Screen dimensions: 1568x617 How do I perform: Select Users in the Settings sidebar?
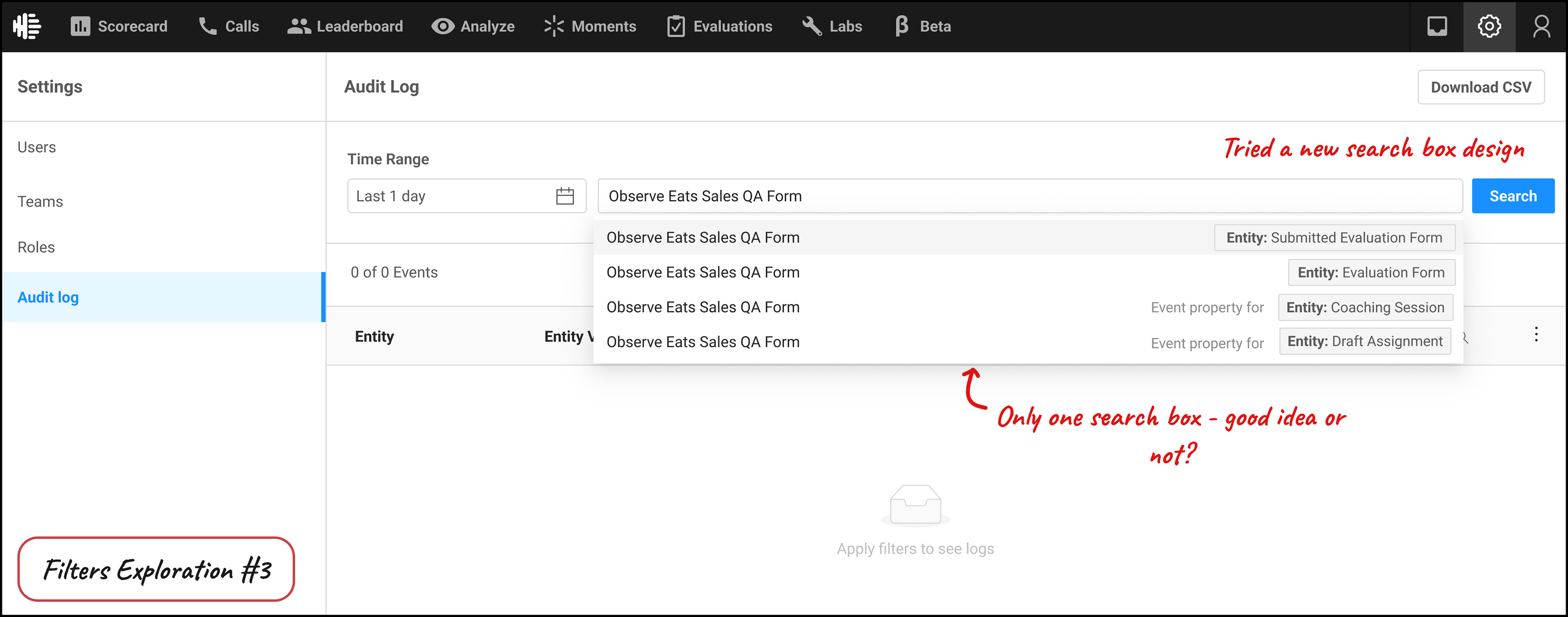click(x=36, y=147)
